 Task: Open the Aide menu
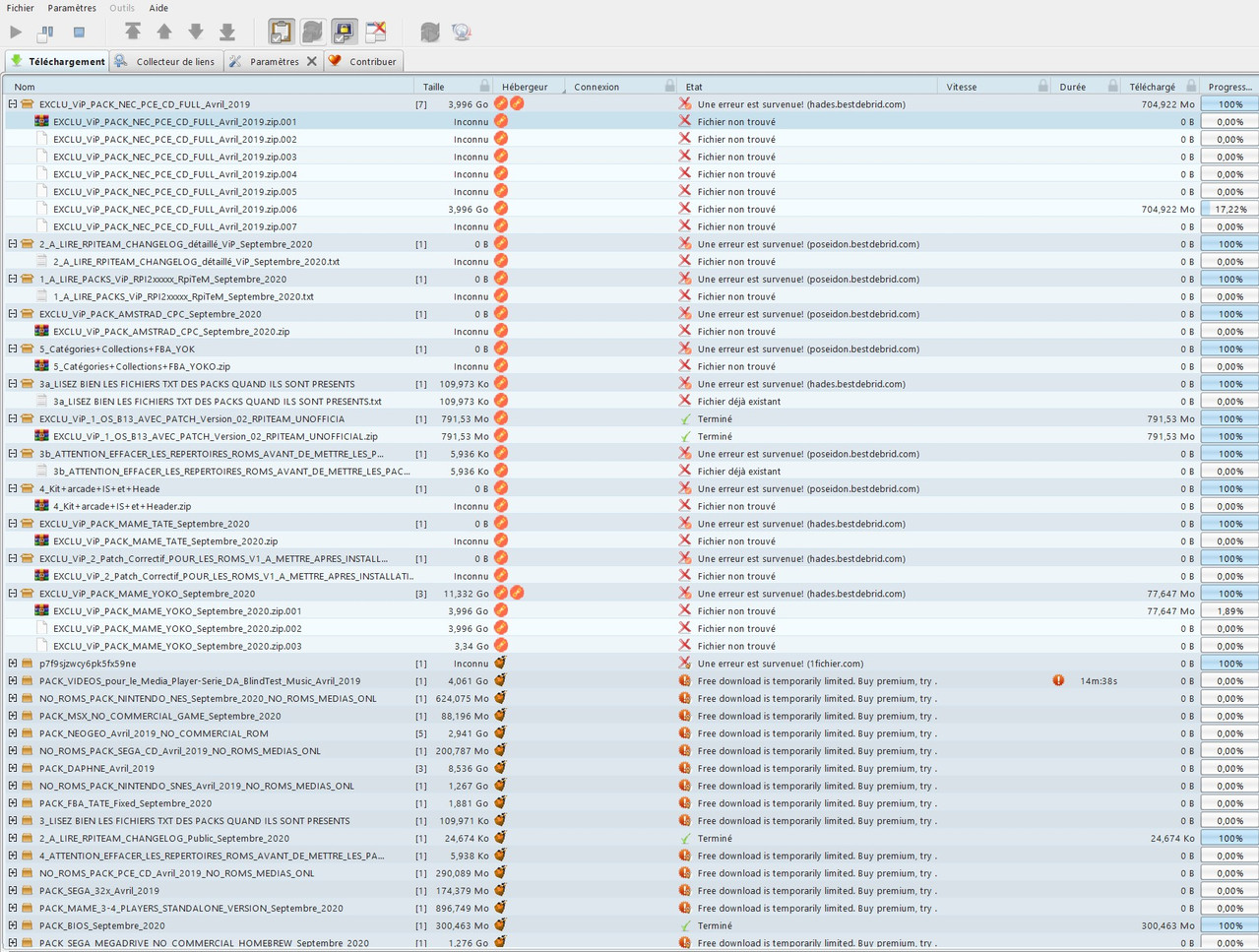tap(158, 8)
